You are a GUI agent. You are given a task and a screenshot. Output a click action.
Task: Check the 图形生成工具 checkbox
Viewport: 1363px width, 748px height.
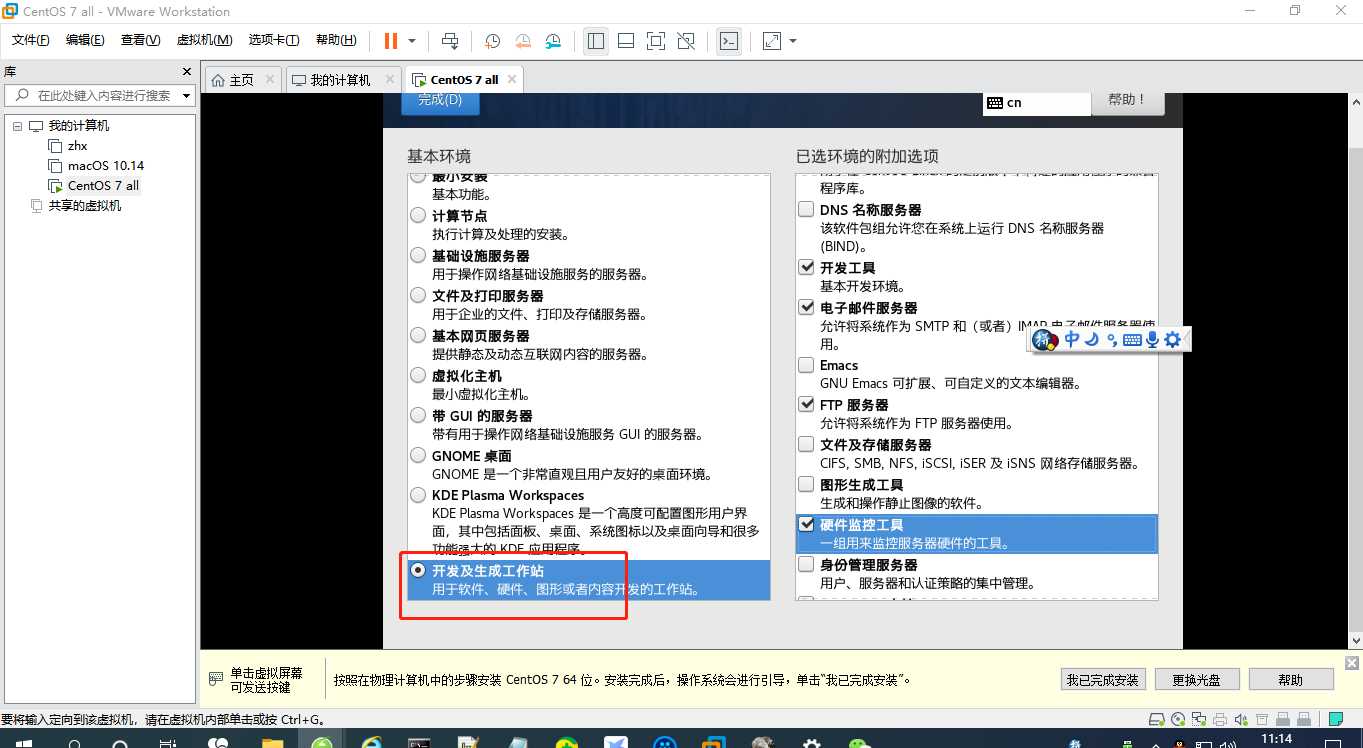pyautogui.click(x=806, y=484)
